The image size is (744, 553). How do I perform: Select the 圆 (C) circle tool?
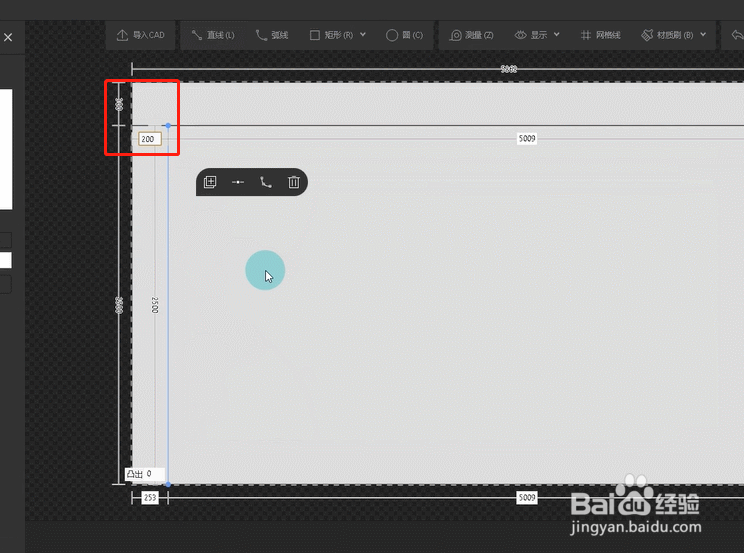[x=404, y=35]
